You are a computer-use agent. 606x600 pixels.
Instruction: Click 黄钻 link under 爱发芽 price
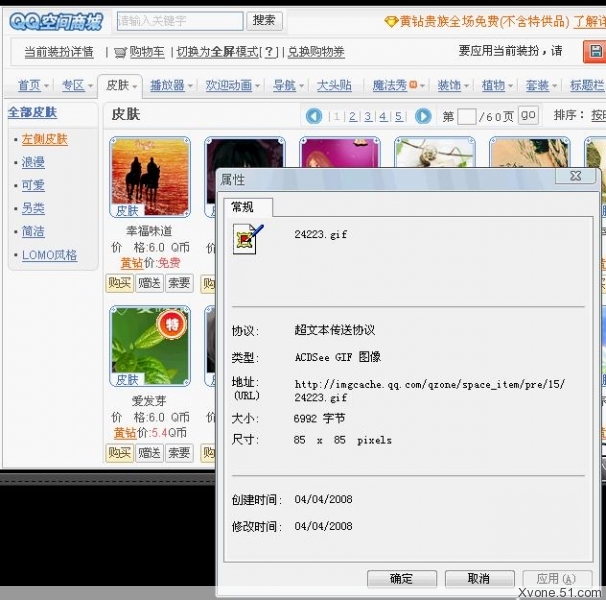(125, 433)
